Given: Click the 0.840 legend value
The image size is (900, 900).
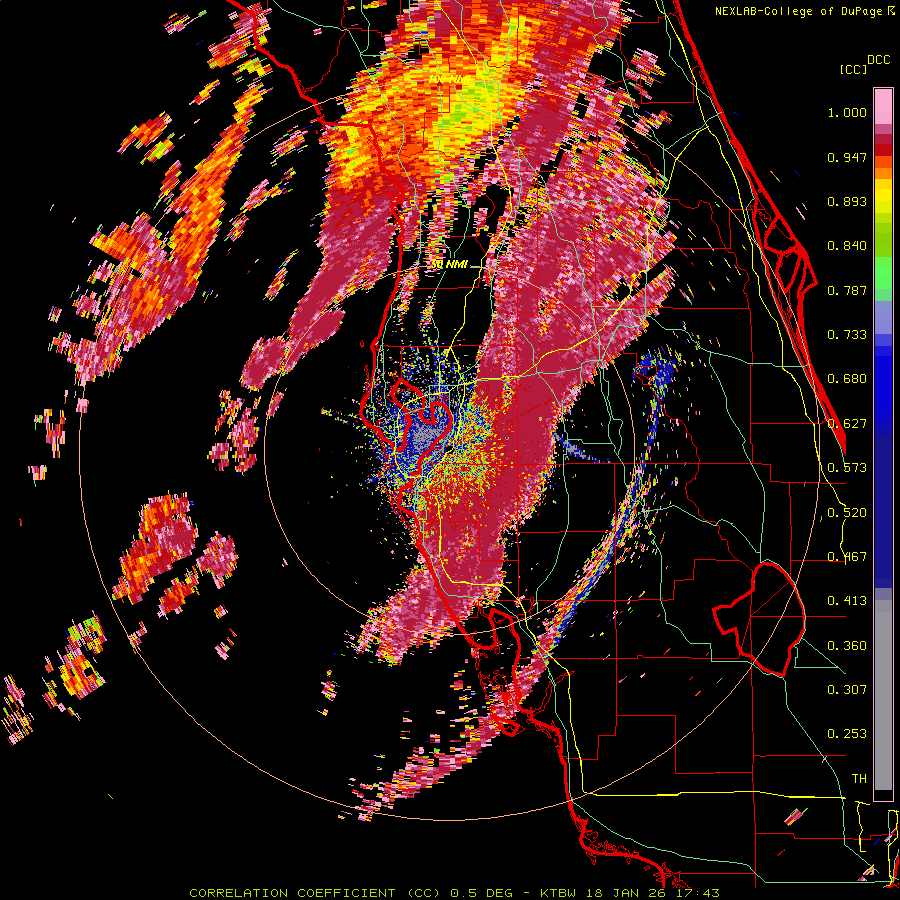Looking at the screenshot, I should click(847, 246).
